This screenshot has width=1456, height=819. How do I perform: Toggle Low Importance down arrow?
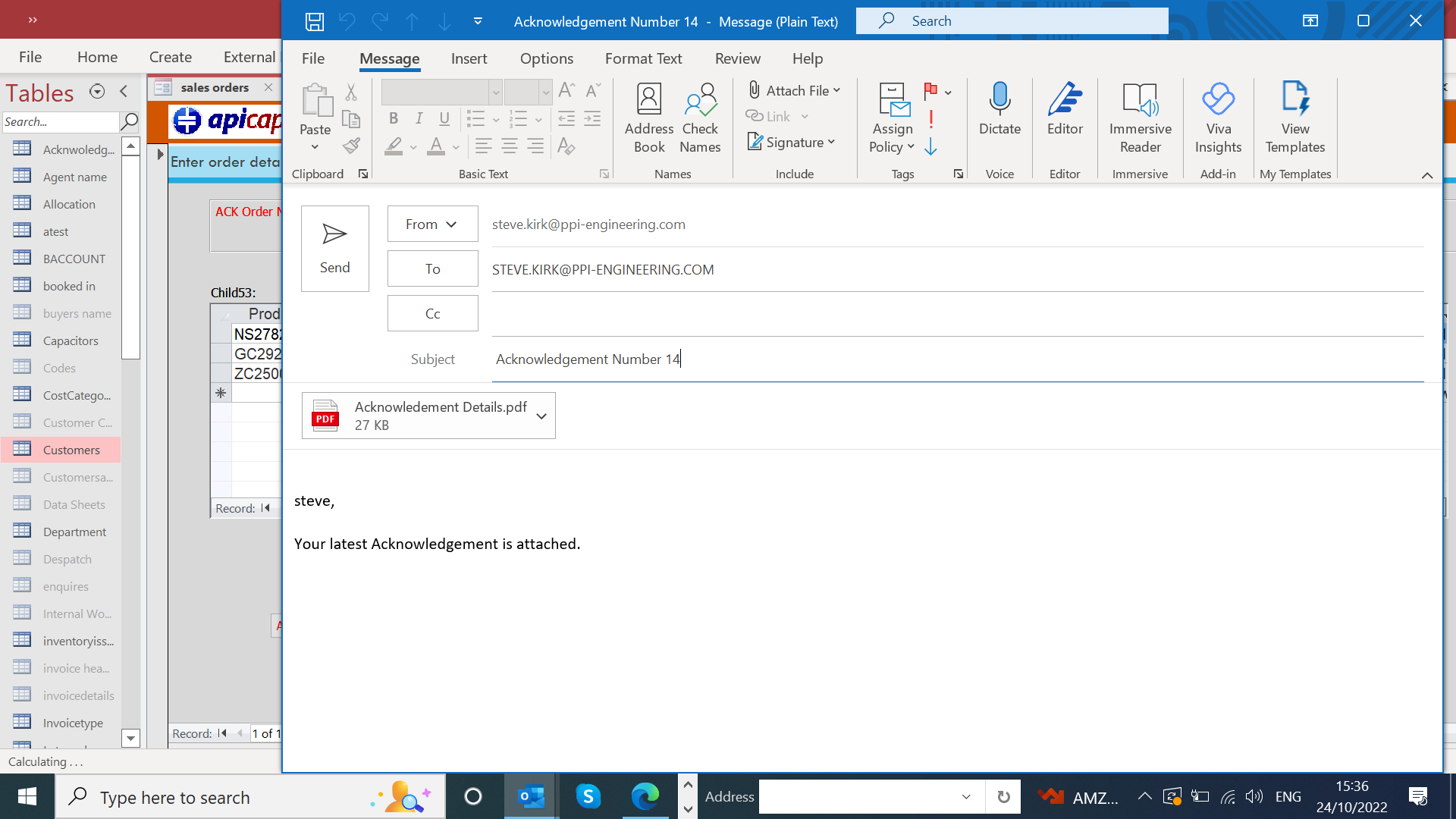point(930,146)
